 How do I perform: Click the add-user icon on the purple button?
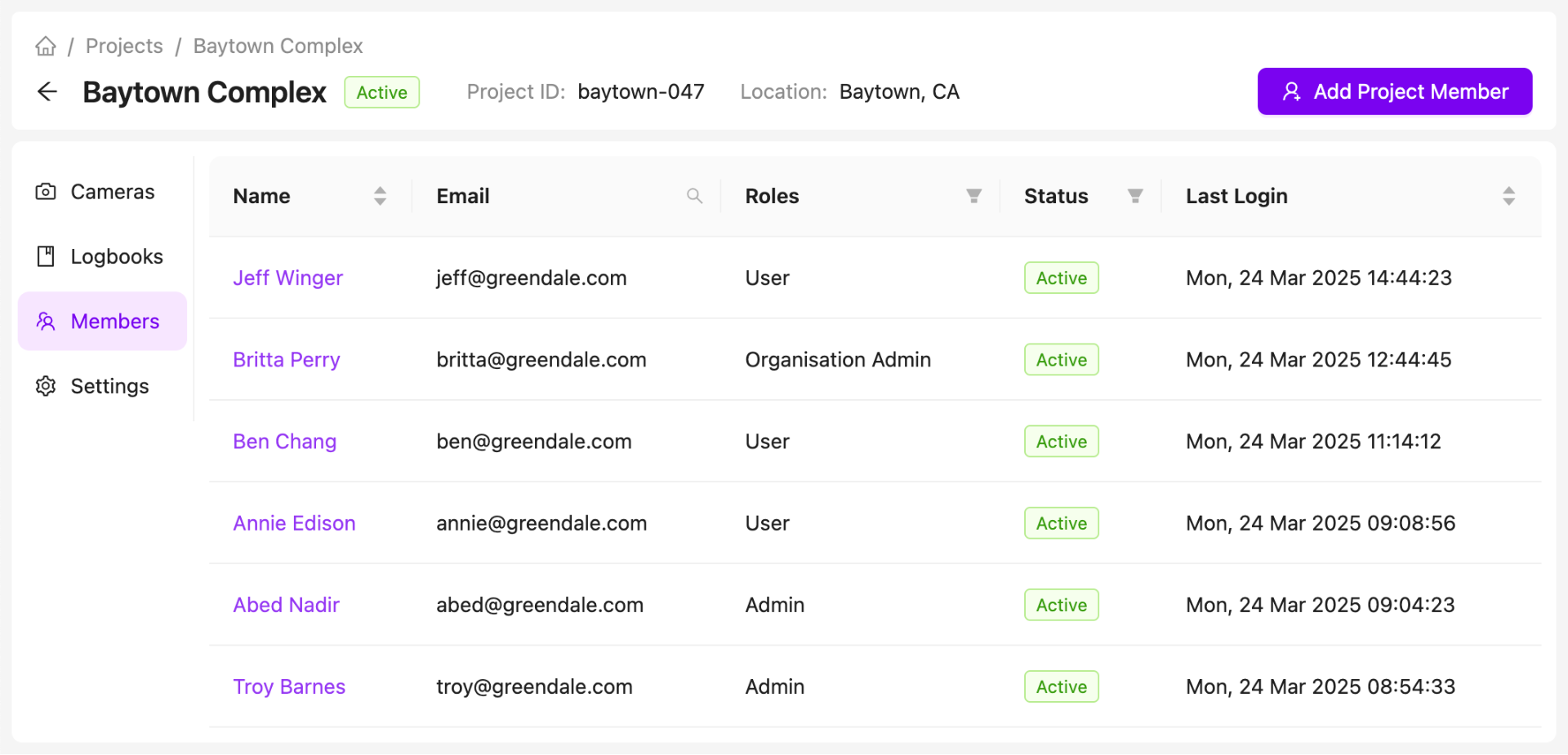coord(1290,91)
